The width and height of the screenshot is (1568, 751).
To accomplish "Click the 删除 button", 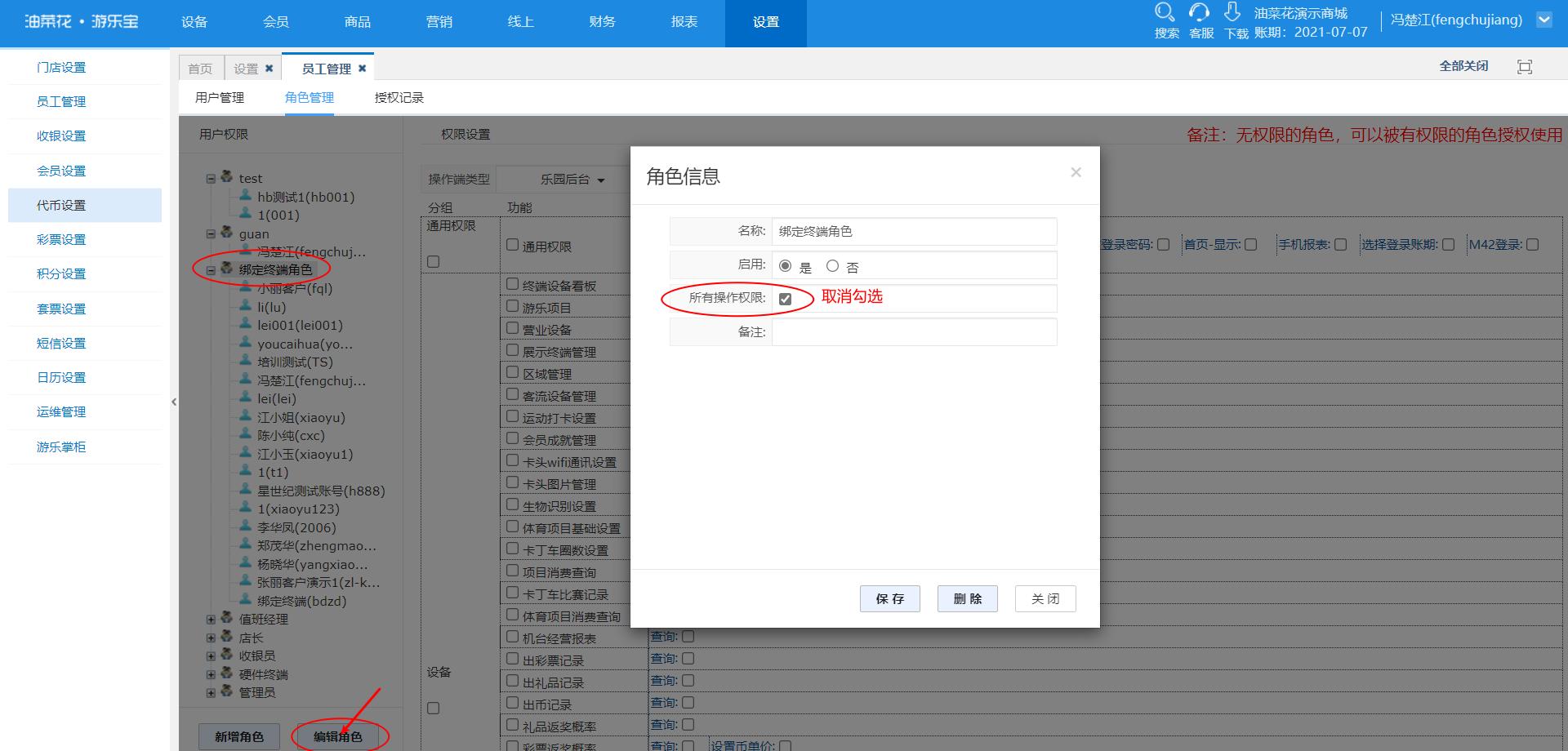I will point(968,598).
